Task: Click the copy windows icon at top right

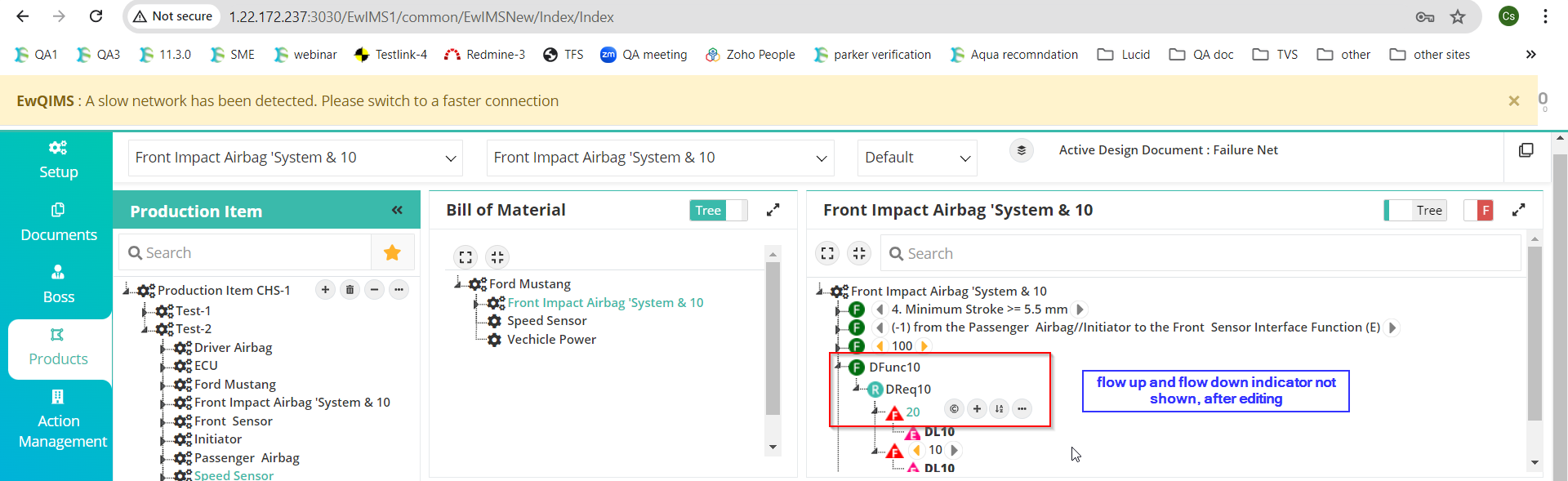Action: click(1526, 150)
